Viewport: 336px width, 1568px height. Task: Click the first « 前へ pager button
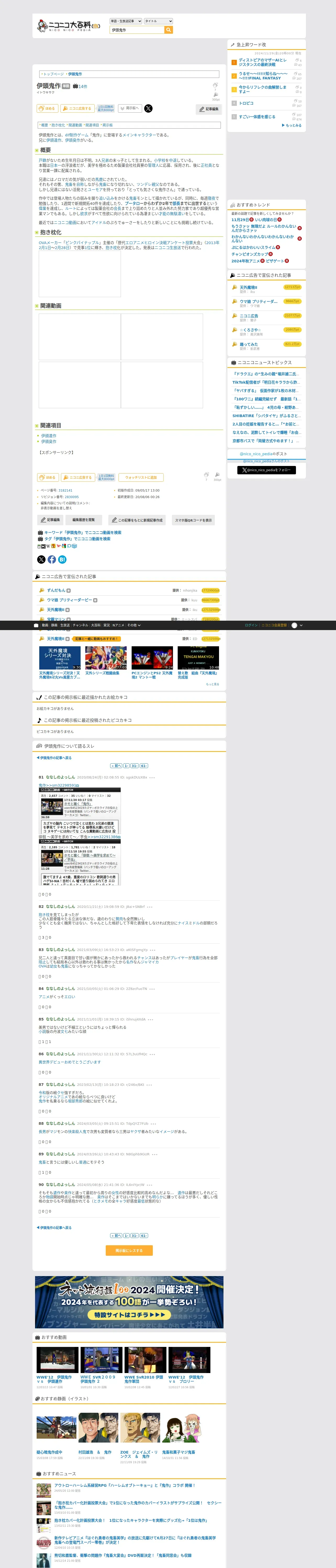click(116, 766)
